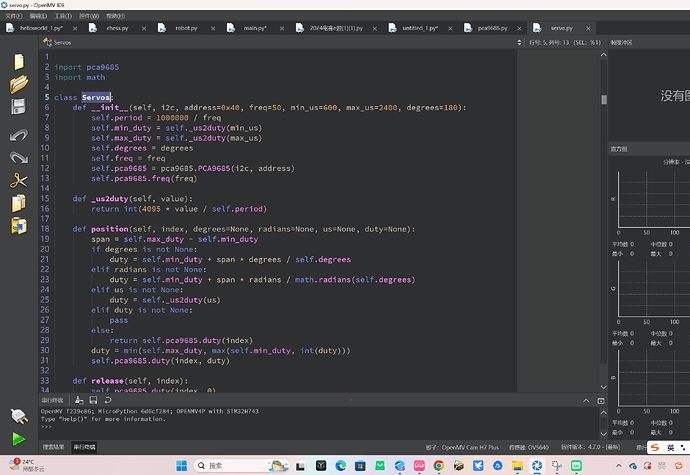Click the OpenMV IDE taskbar icon
690x475 pixels.
[537, 465]
